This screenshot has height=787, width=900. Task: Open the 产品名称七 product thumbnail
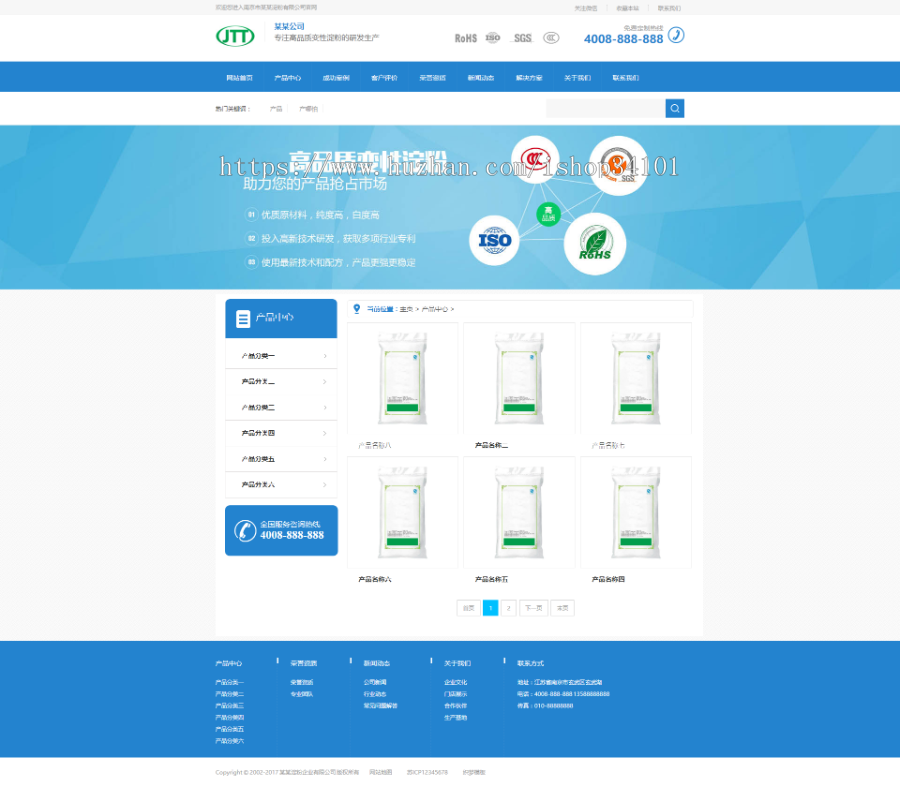click(636, 378)
